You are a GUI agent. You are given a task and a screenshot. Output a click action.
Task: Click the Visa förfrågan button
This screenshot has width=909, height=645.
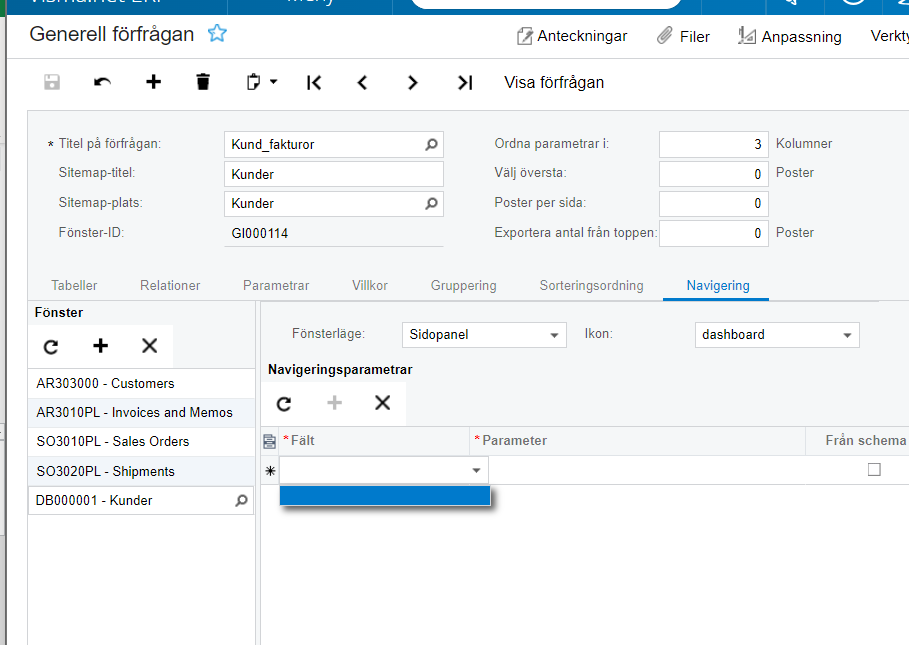[x=554, y=82]
